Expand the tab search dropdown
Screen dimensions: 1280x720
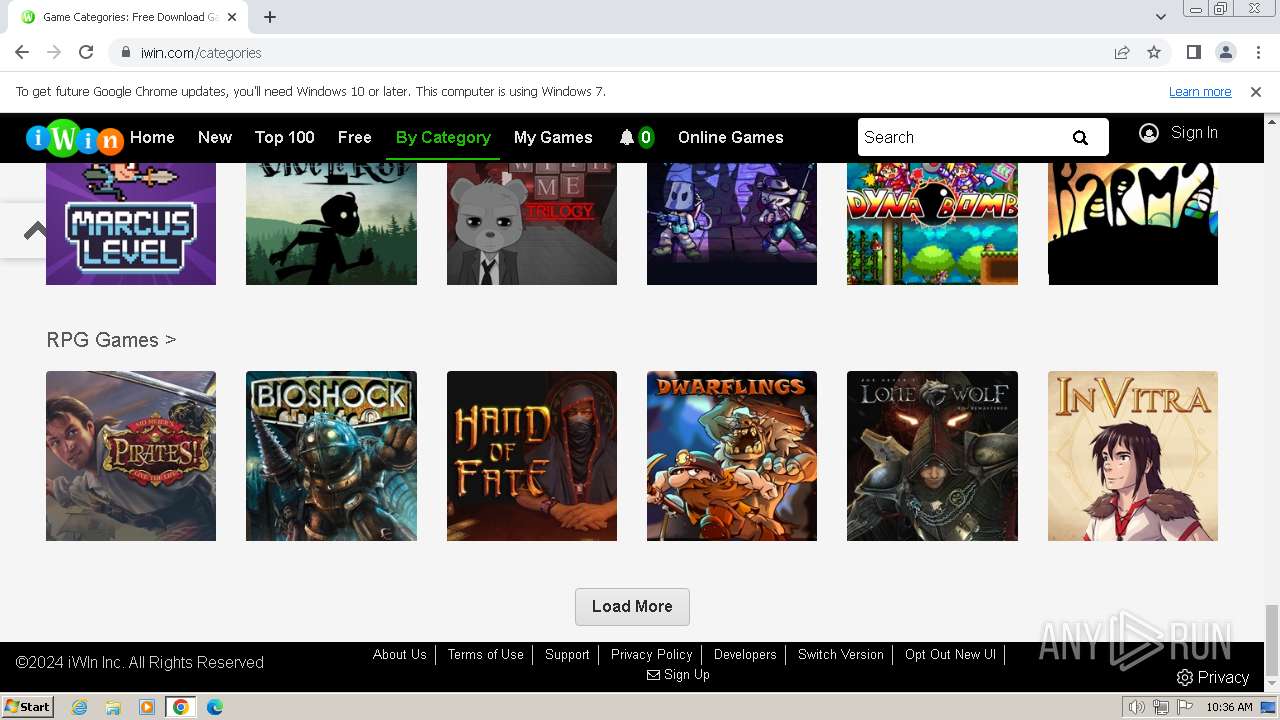1160,17
